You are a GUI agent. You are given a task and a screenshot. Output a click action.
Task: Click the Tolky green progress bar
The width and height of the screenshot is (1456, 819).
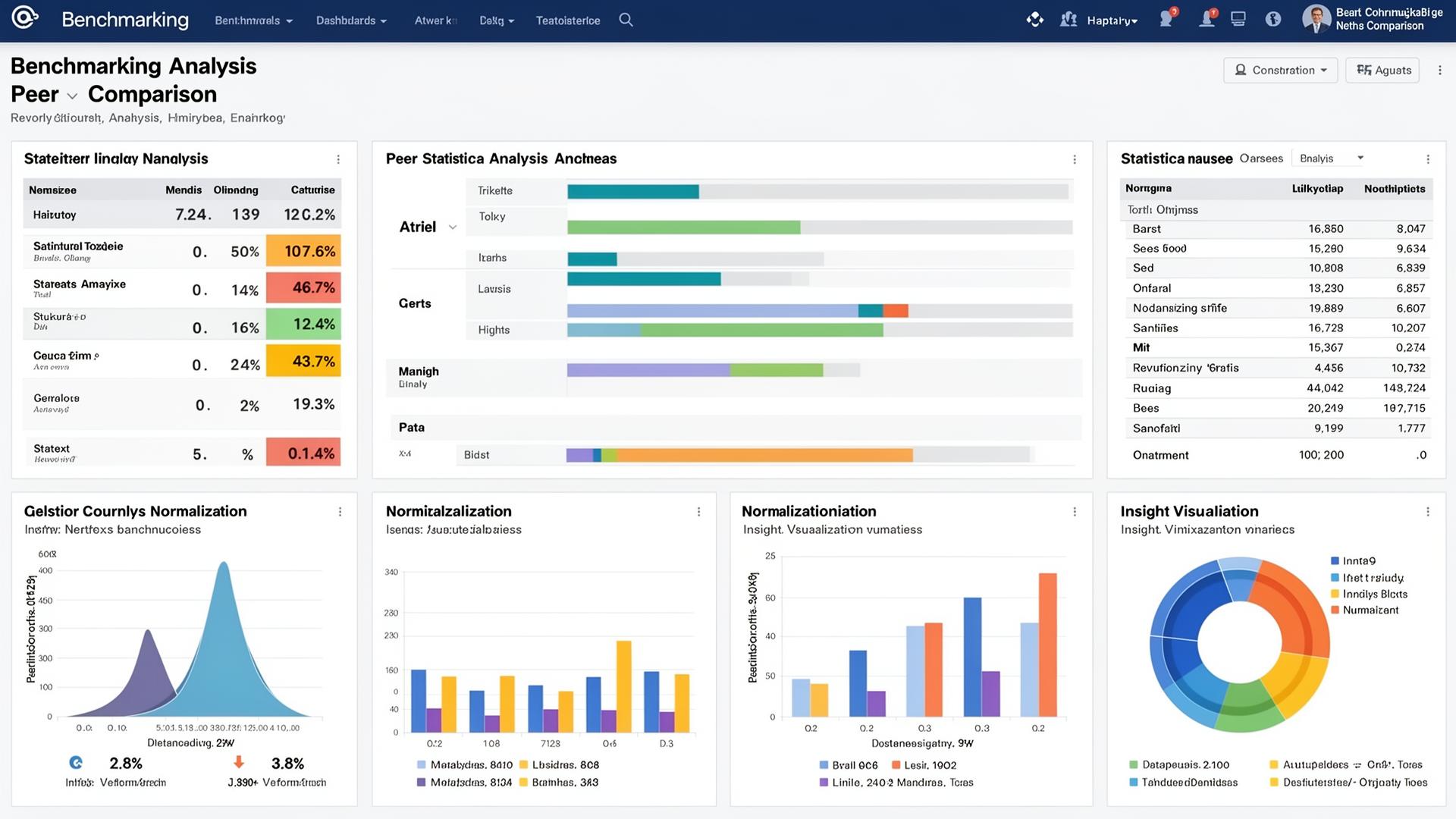point(683,227)
